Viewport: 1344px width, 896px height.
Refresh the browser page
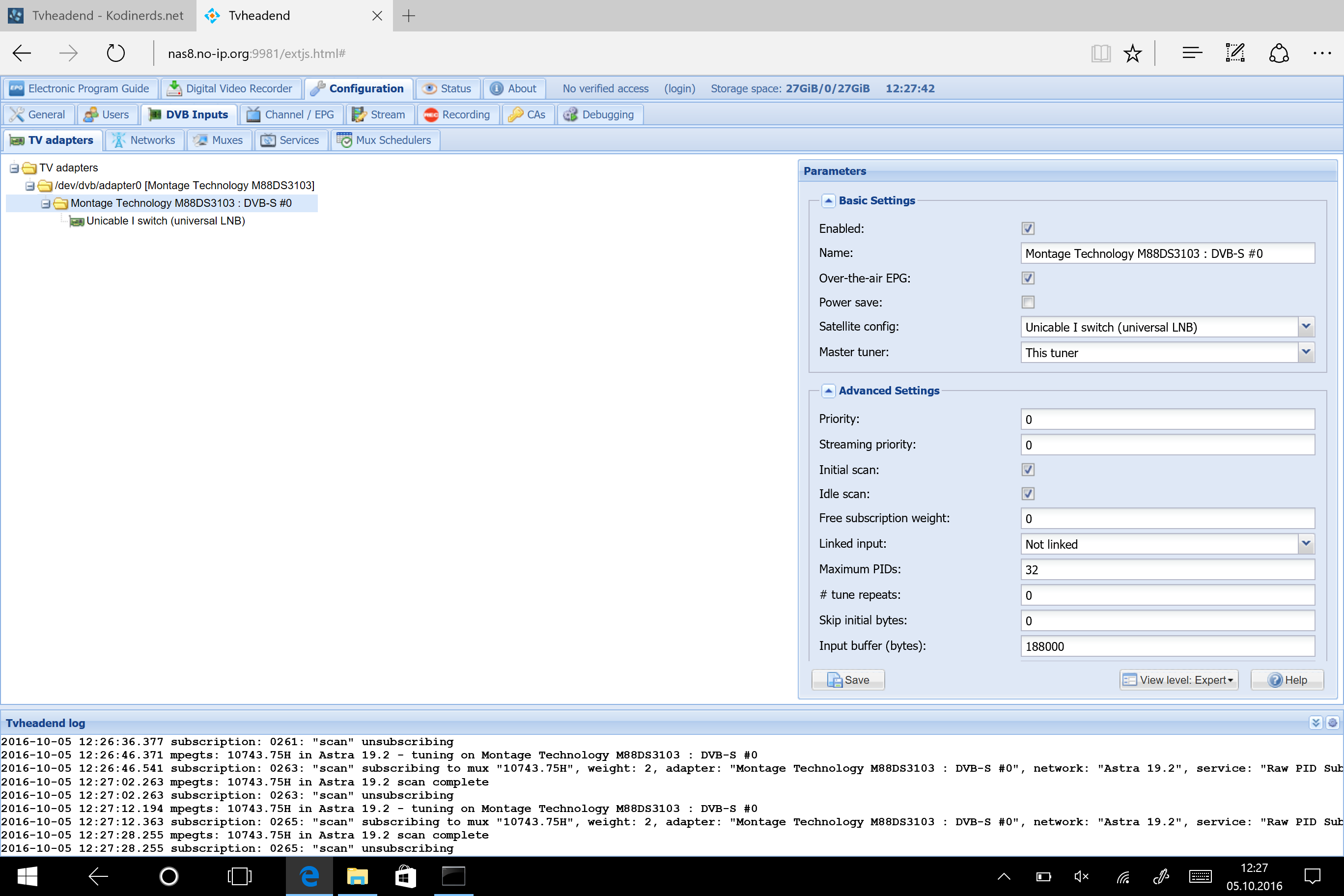coord(115,54)
